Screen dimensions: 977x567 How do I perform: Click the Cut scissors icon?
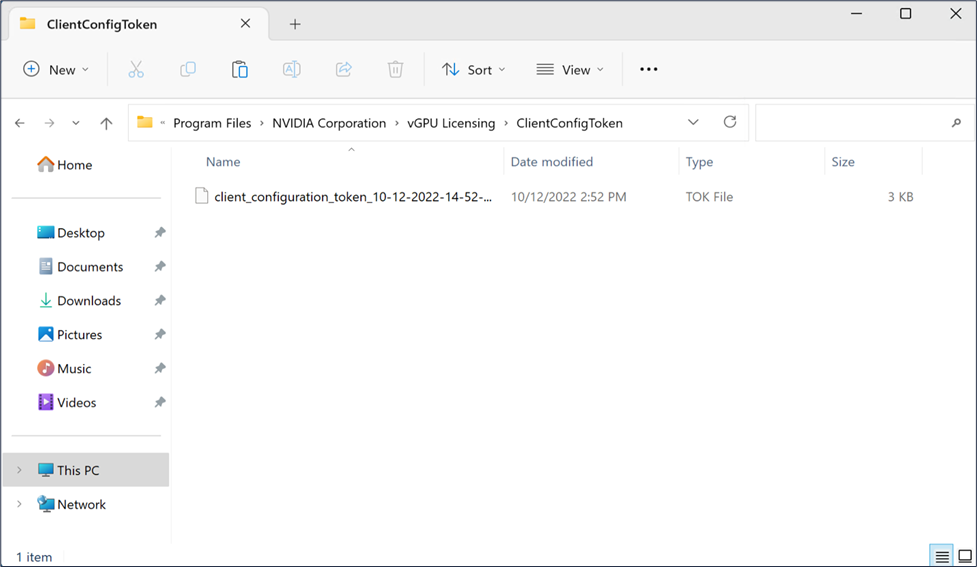point(136,69)
